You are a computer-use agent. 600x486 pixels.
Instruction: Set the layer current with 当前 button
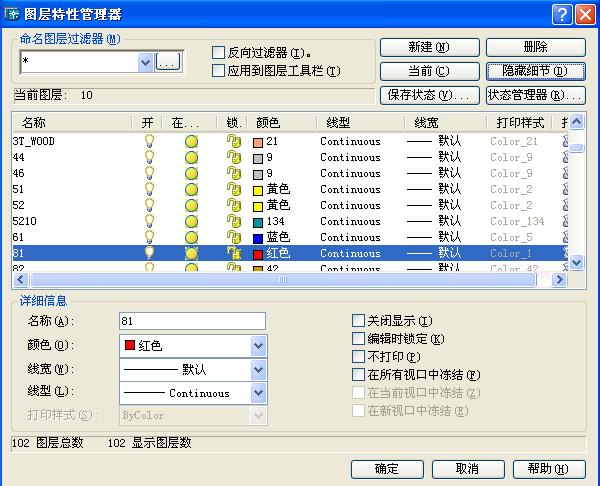[x=429, y=71]
